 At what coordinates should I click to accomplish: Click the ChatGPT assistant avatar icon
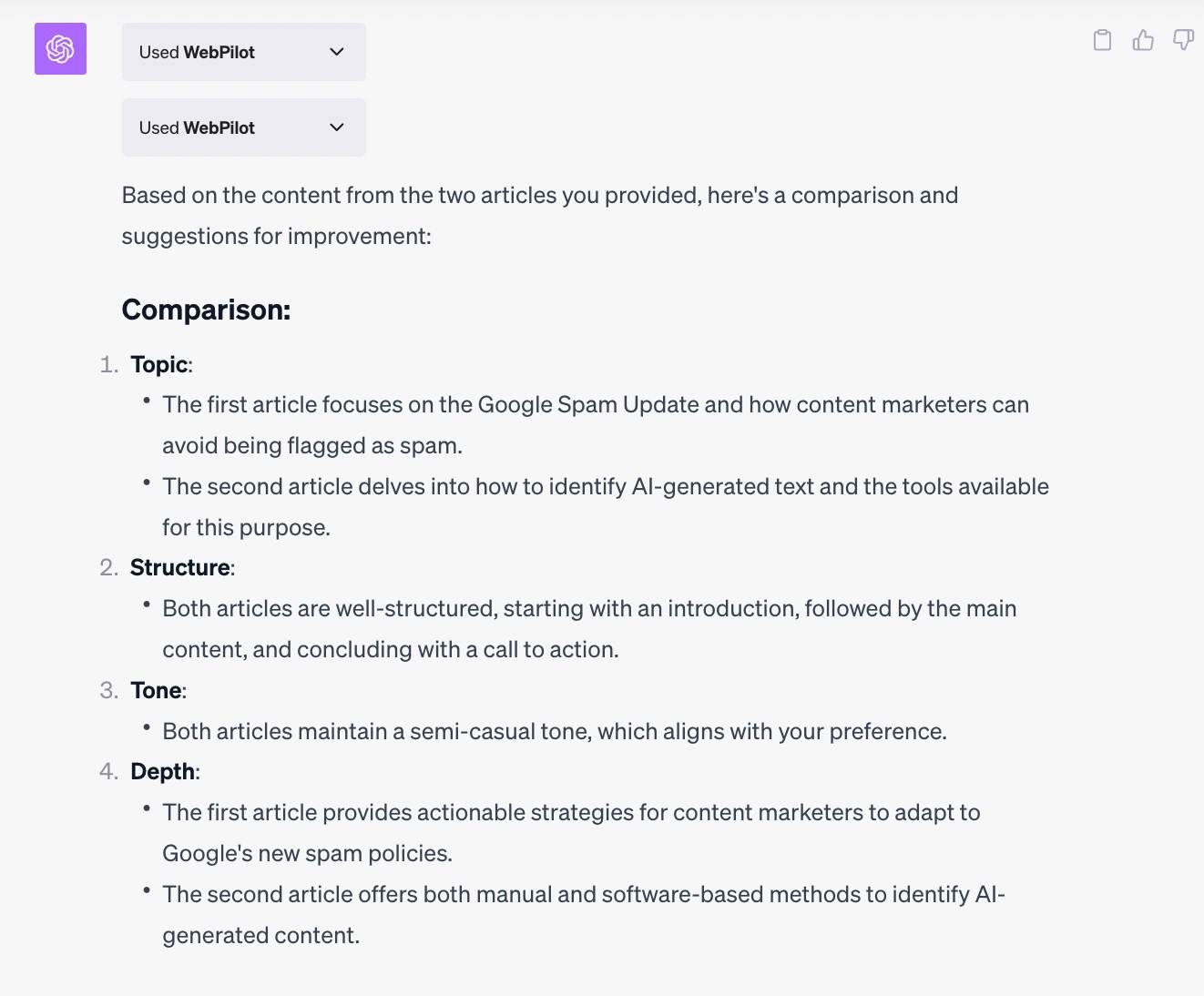tap(60, 48)
